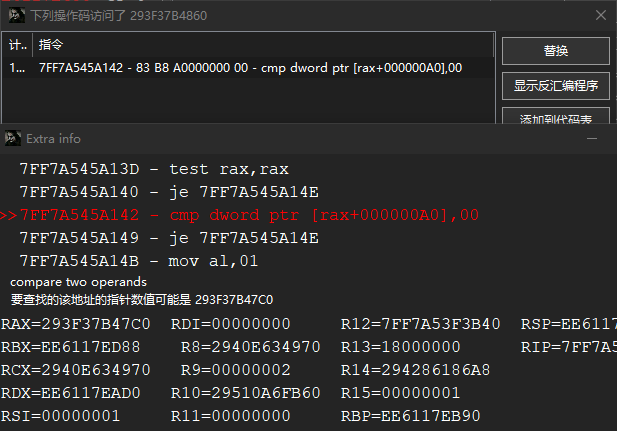Click the 计.. count column header

18,45
